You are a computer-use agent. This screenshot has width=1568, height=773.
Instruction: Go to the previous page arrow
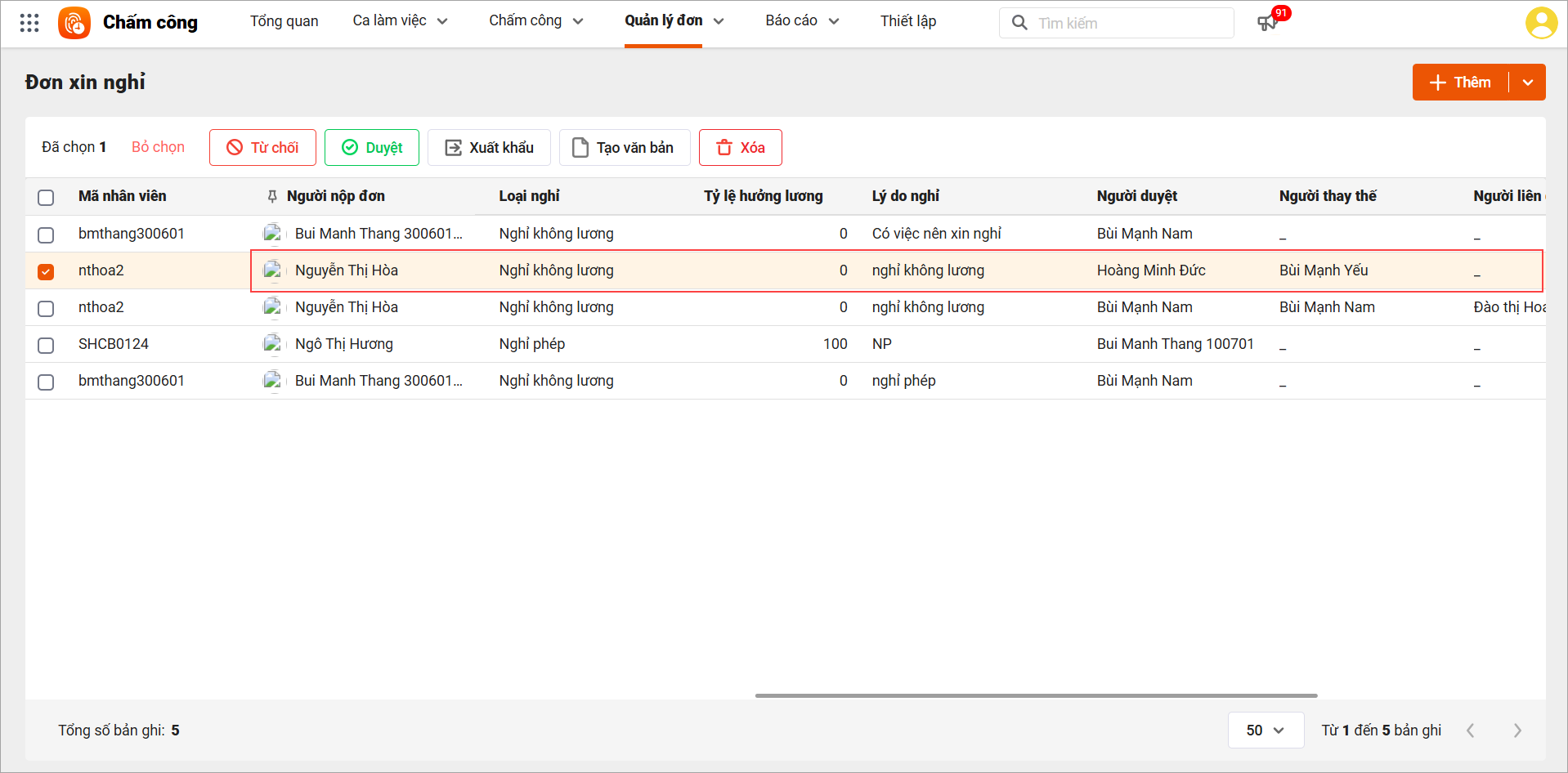pos(1471,731)
